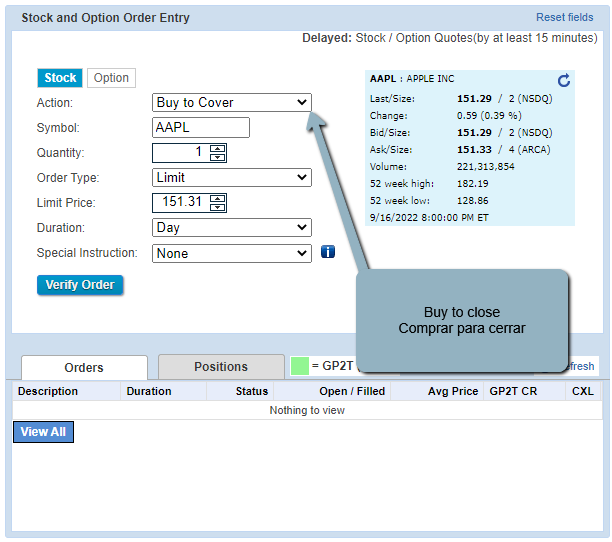Image resolution: width=612 pixels, height=542 pixels.
Task: Click the refresh quote icon for AAPL
Action: pos(564,80)
